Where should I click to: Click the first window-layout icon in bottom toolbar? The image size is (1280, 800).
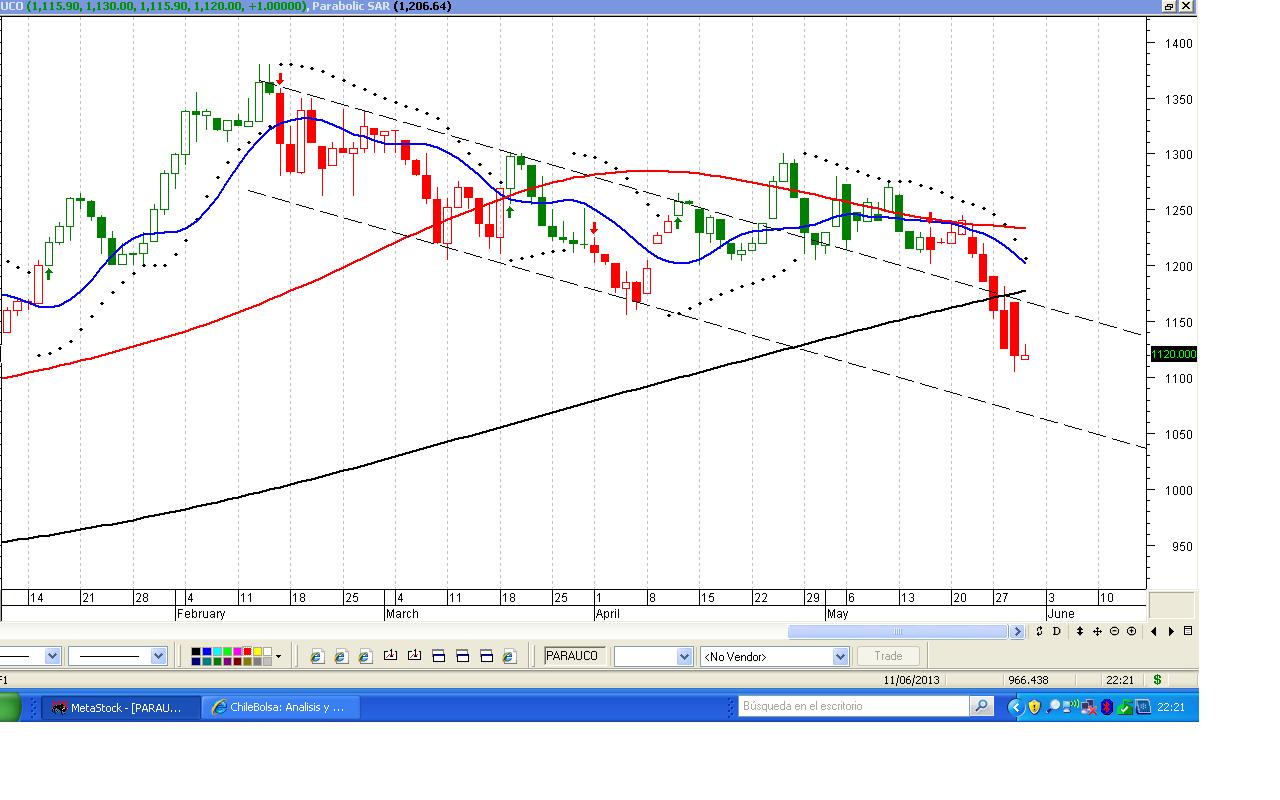[438, 656]
